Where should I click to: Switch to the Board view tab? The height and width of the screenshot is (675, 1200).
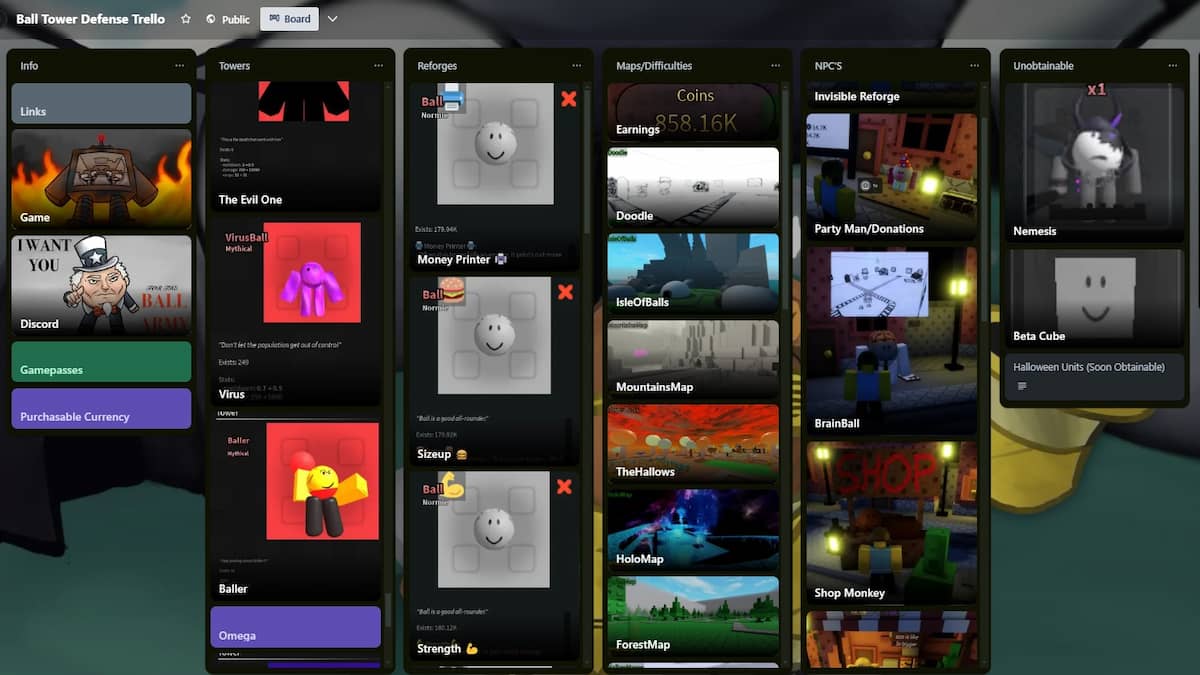(x=289, y=19)
